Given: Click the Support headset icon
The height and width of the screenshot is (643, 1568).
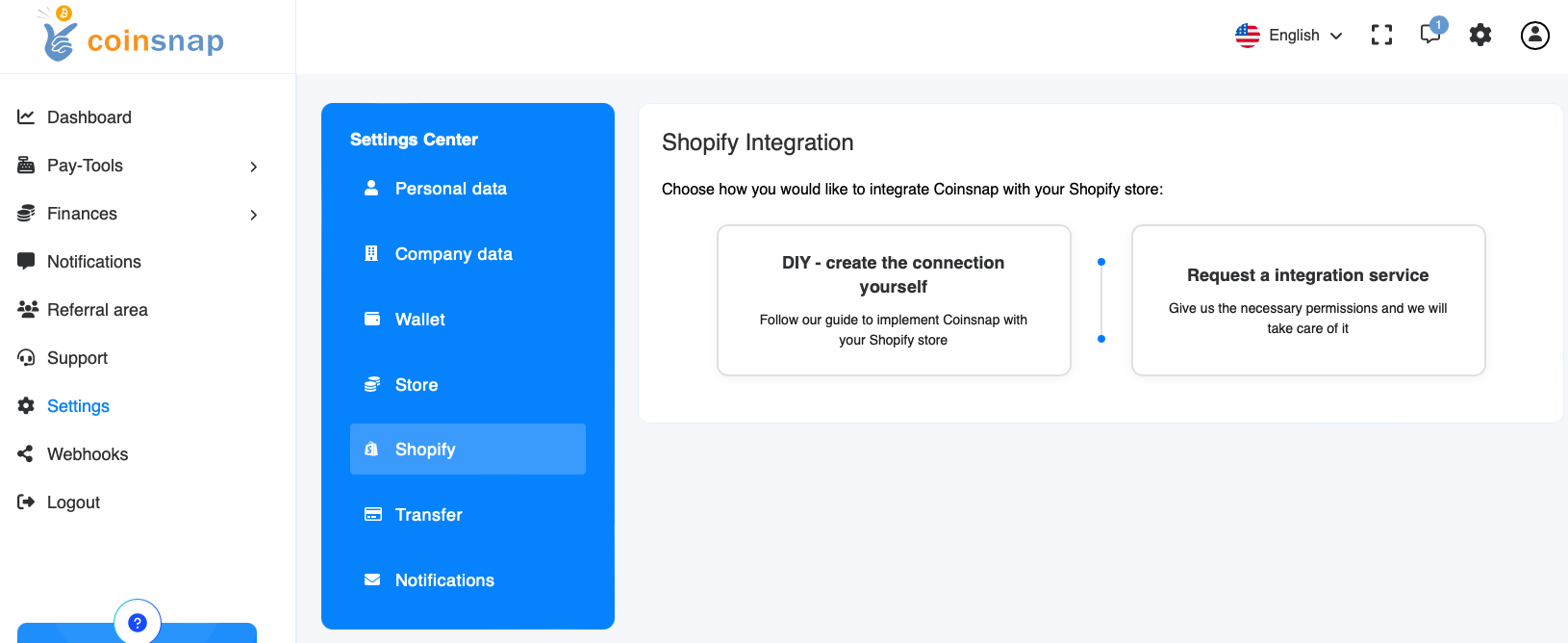Looking at the screenshot, I should click(x=26, y=357).
